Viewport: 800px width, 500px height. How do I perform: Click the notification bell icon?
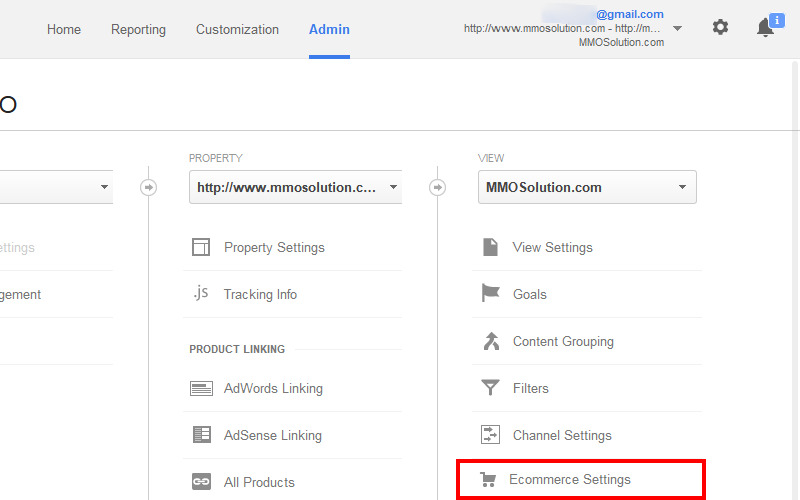(765, 28)
